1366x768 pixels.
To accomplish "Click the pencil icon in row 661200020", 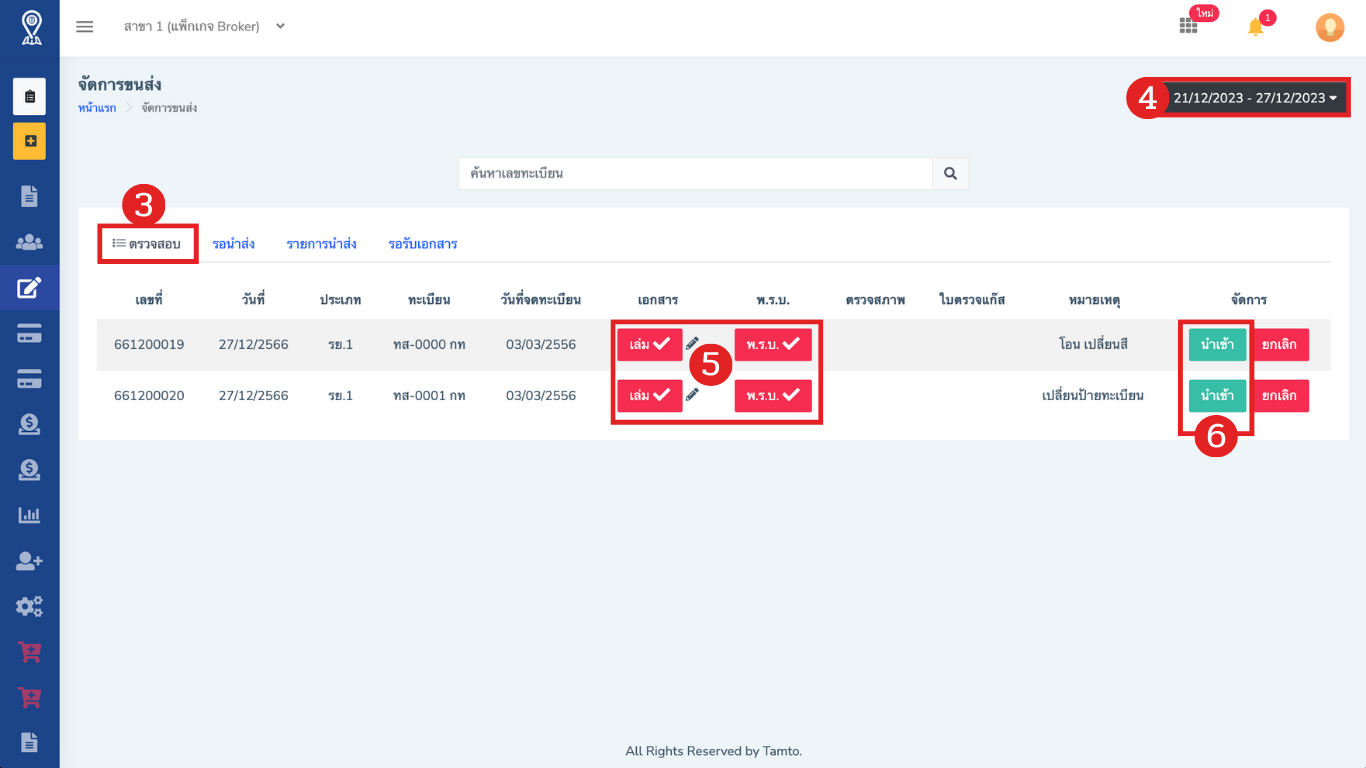I will [x=692, y=395].
